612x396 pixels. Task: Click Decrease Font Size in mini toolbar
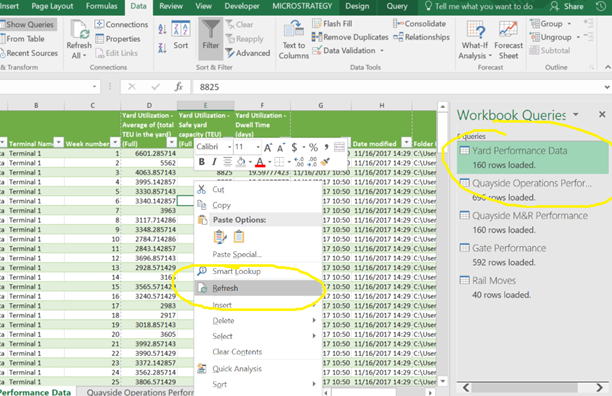(x=281, y=148)
